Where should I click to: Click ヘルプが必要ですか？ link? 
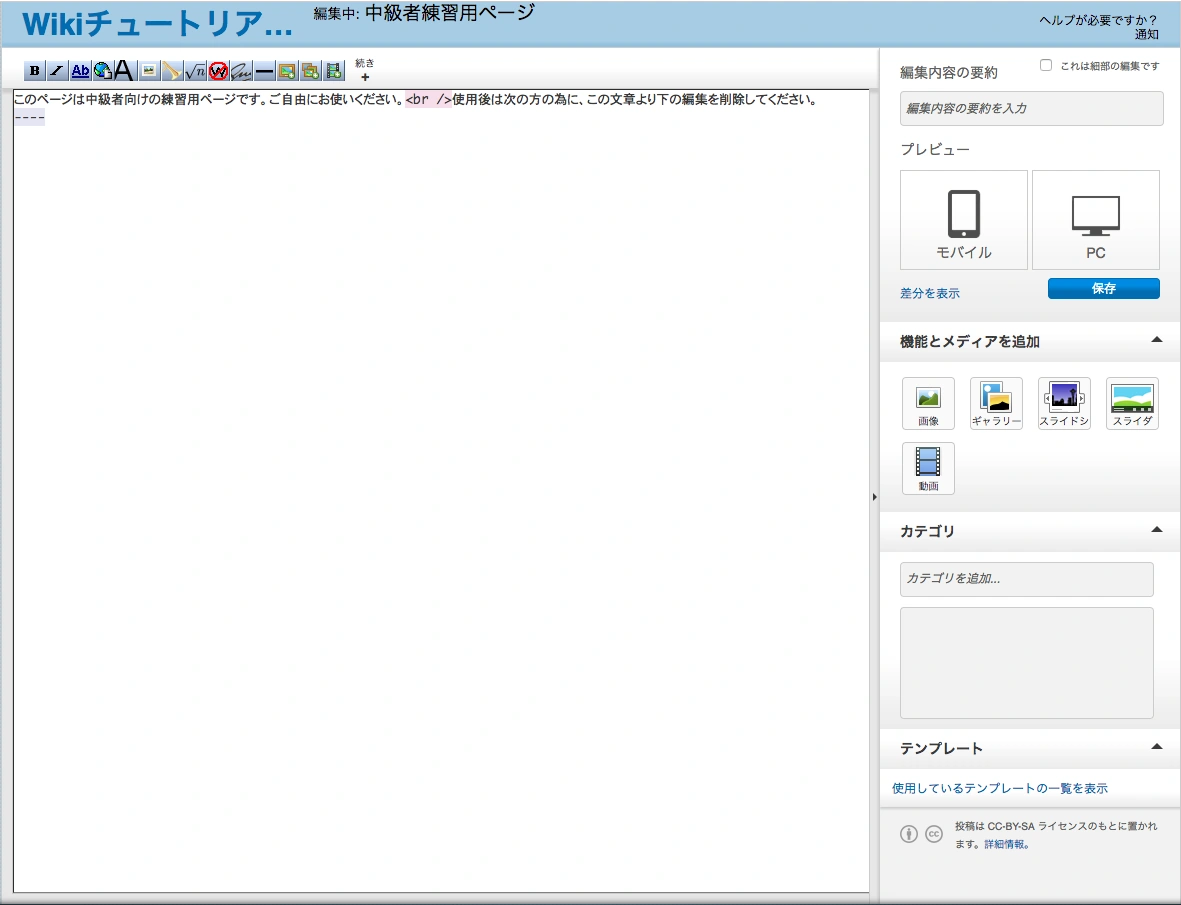1098,20
